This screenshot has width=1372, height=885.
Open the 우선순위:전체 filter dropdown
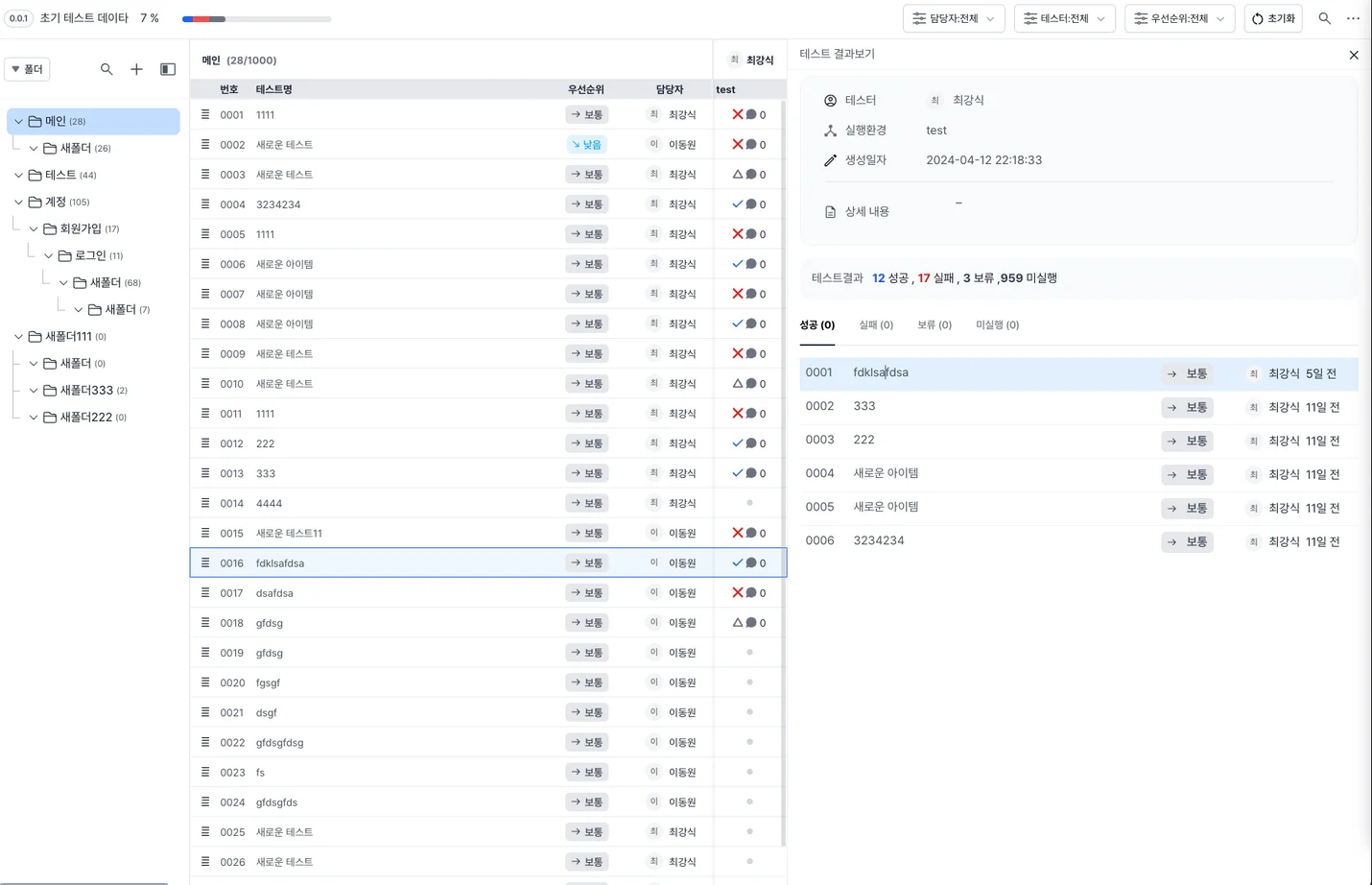pyautogui.click(x=1179, y=18)
